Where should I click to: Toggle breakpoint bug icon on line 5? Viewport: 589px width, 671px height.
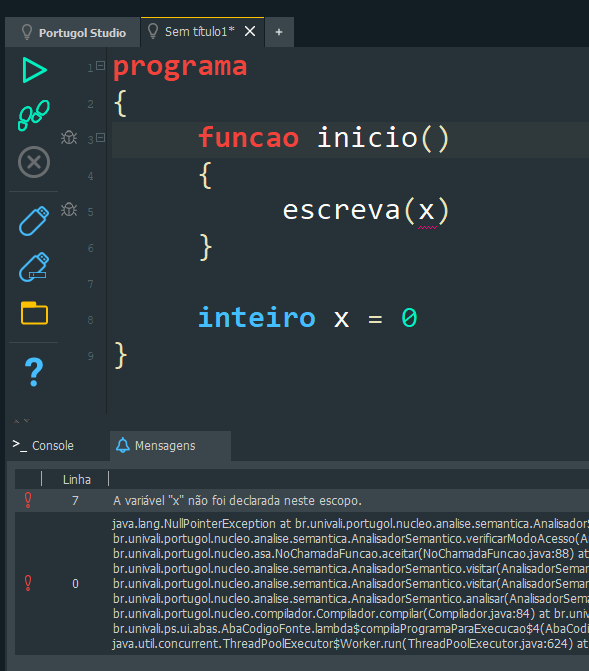tap(69, 209)
